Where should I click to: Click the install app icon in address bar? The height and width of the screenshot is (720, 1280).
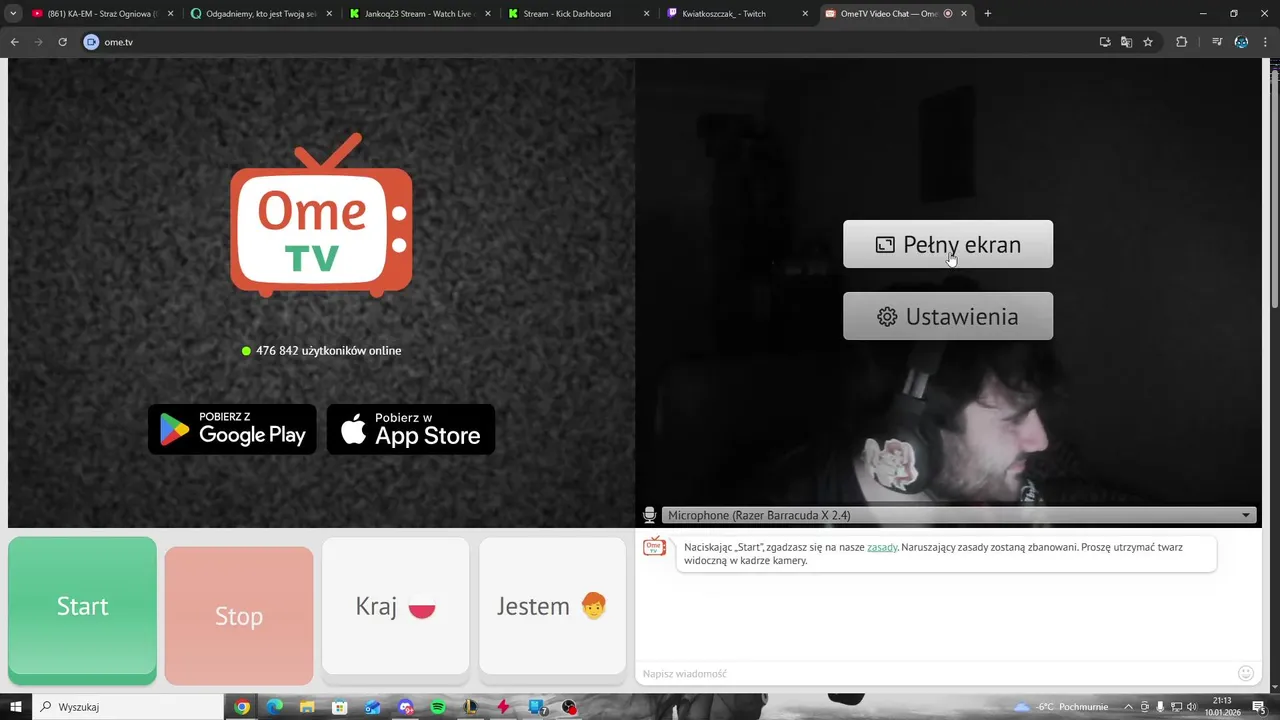pos(1105,42)
